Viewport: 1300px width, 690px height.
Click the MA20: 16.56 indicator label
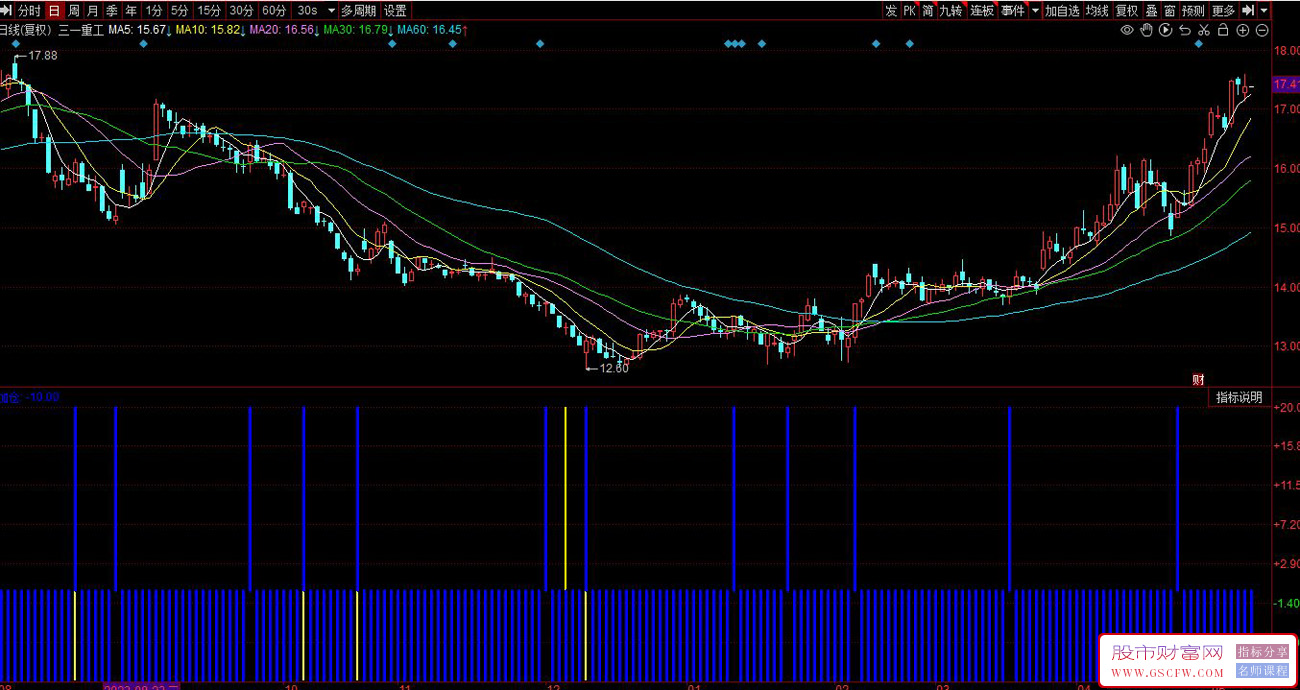(x=284, y=30)
